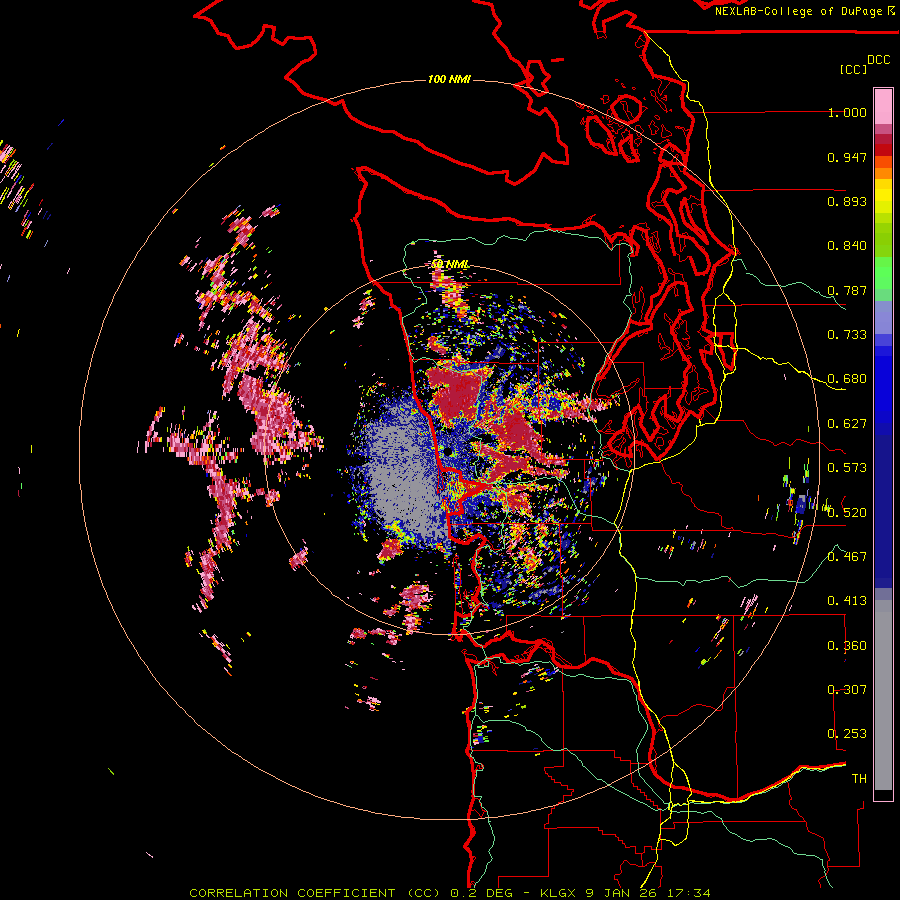Click the 0.360 scale value
Viewport: 900px width, 900px height.
click(847, 646)
